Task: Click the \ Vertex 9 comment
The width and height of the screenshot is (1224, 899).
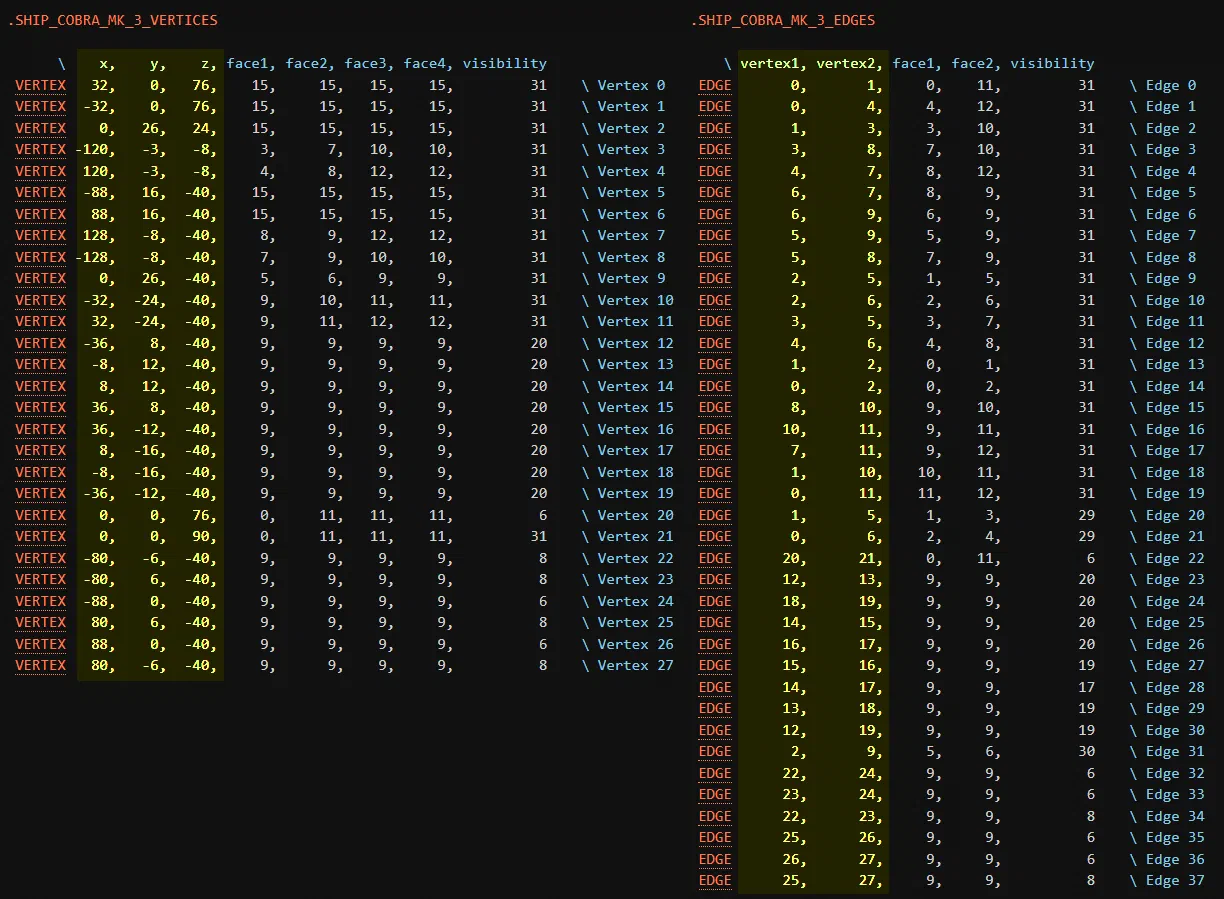Action: 624,279
